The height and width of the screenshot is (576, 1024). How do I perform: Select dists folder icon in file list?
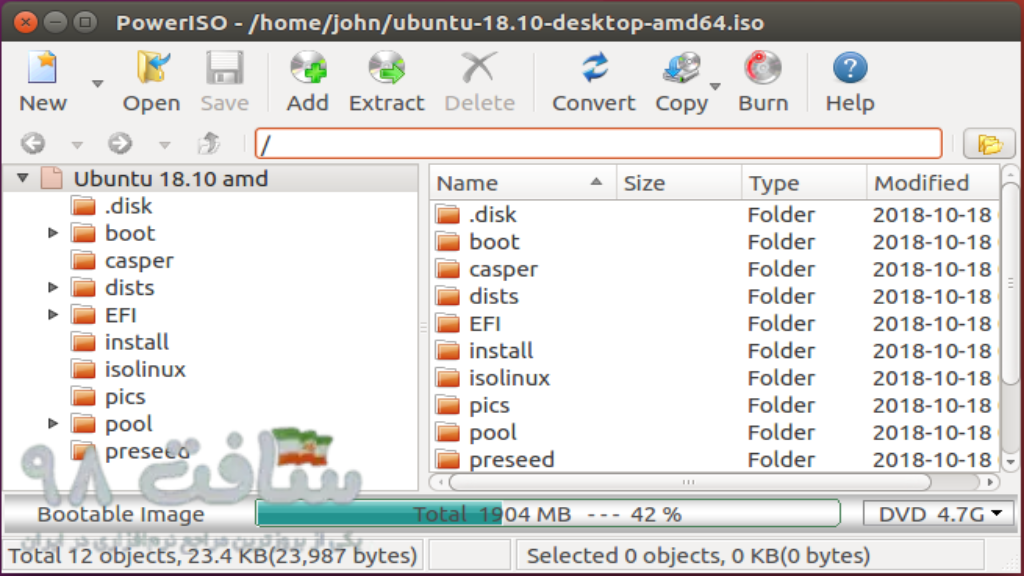coord(448,296)
